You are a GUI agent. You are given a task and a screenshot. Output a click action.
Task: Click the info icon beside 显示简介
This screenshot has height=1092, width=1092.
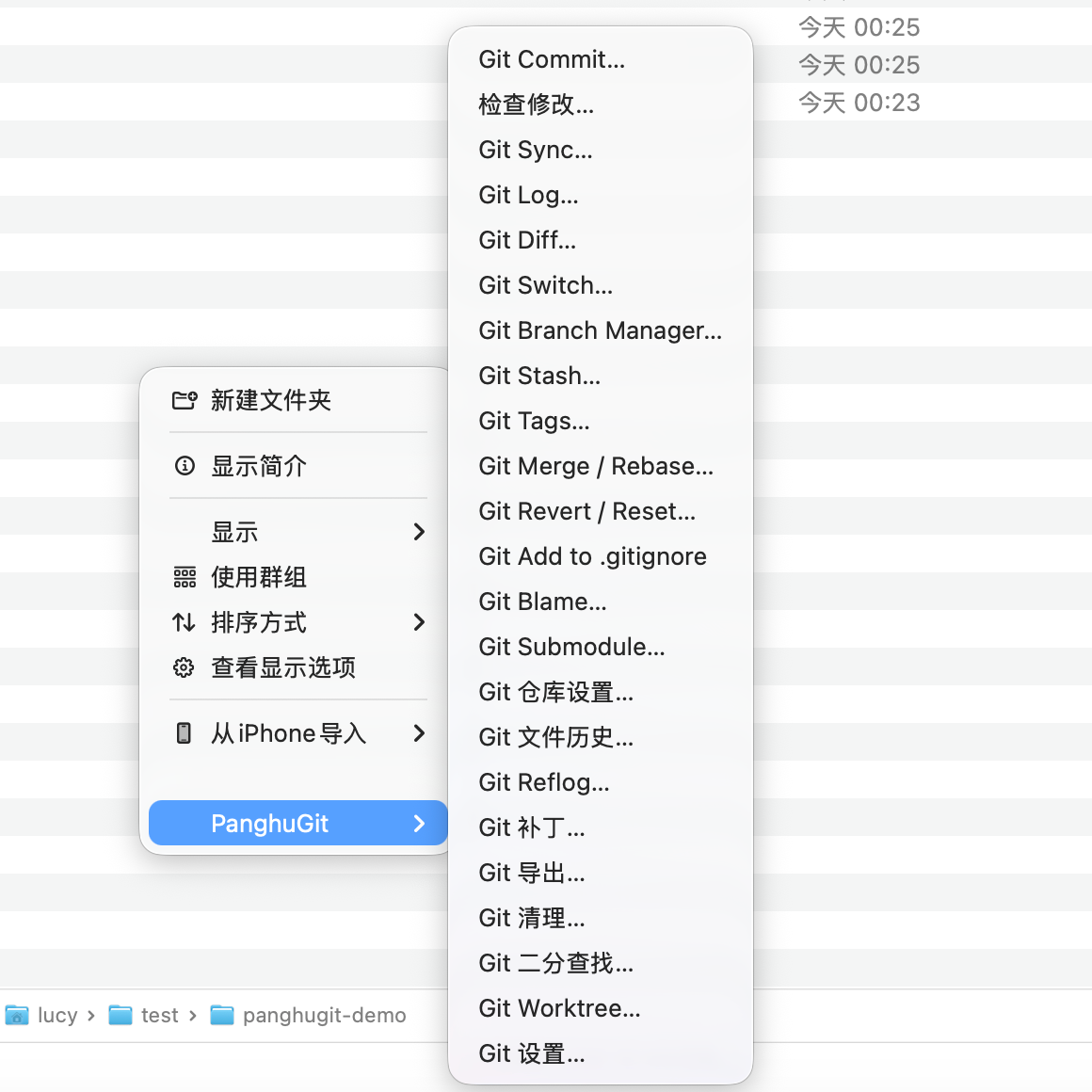[185, 465]
